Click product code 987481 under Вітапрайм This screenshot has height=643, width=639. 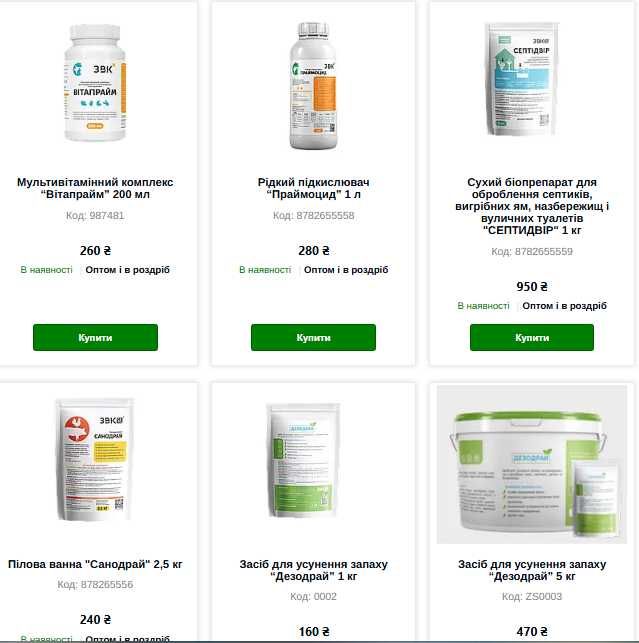point(95,216)
